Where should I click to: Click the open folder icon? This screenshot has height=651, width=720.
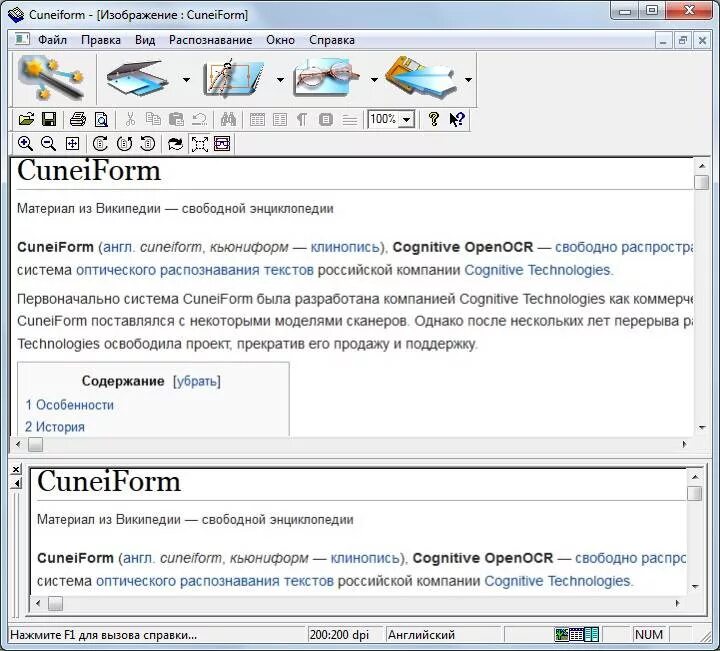click(27, 119)
